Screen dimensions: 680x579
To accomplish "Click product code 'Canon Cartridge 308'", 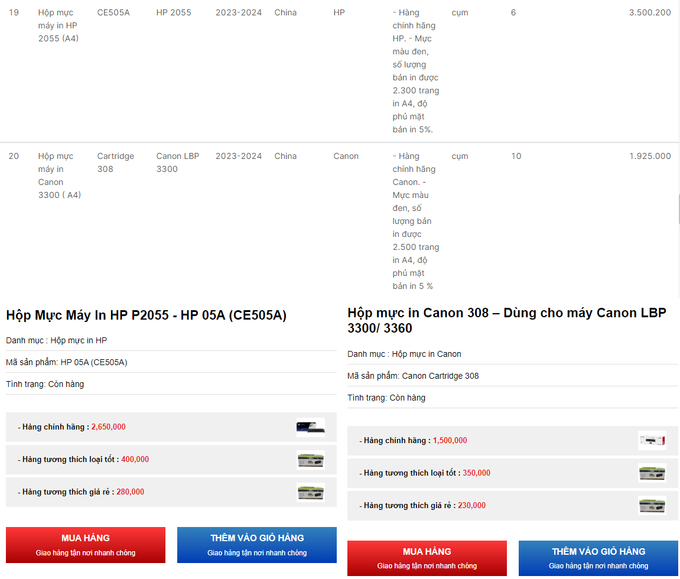I will [x=440, y=376].
